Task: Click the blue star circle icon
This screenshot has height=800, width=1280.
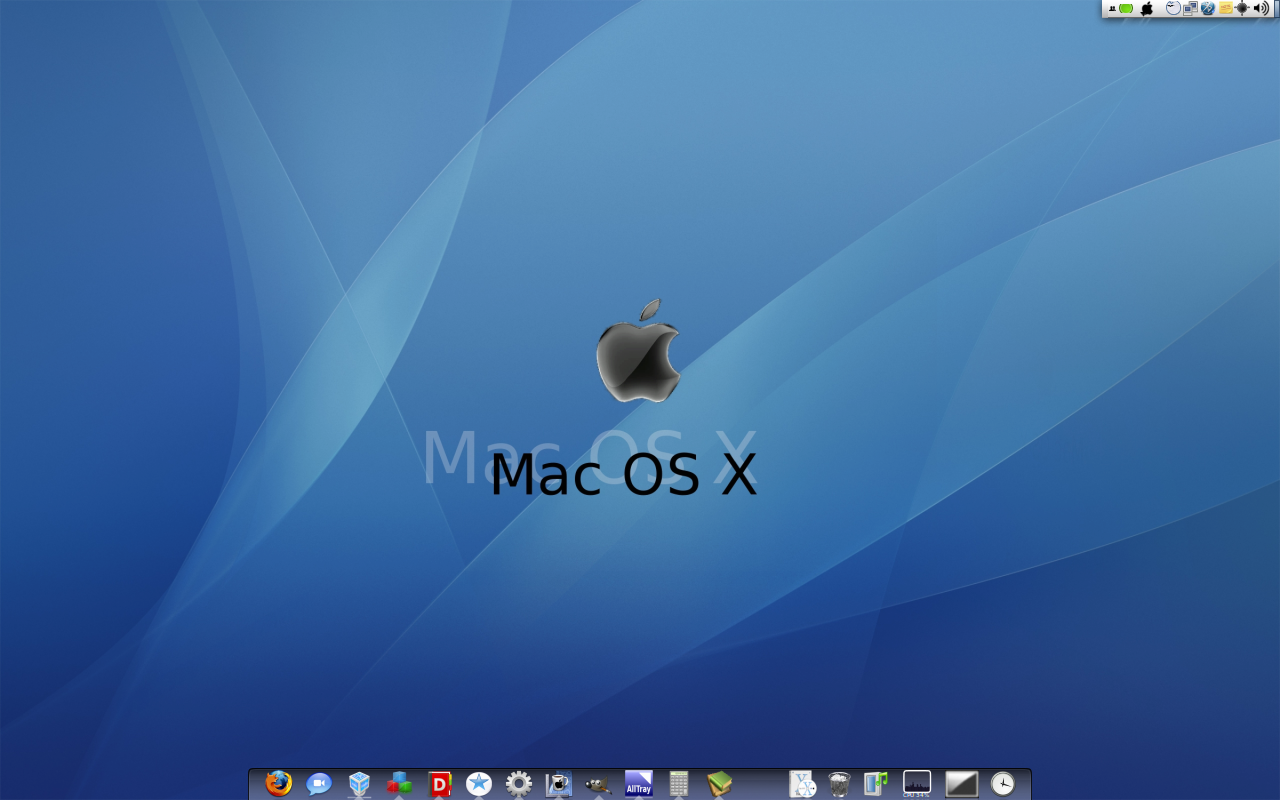Action: tap(479, 784)
